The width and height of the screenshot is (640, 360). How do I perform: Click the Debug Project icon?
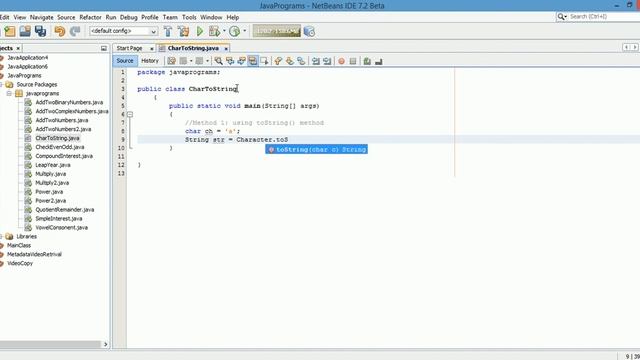214,31
